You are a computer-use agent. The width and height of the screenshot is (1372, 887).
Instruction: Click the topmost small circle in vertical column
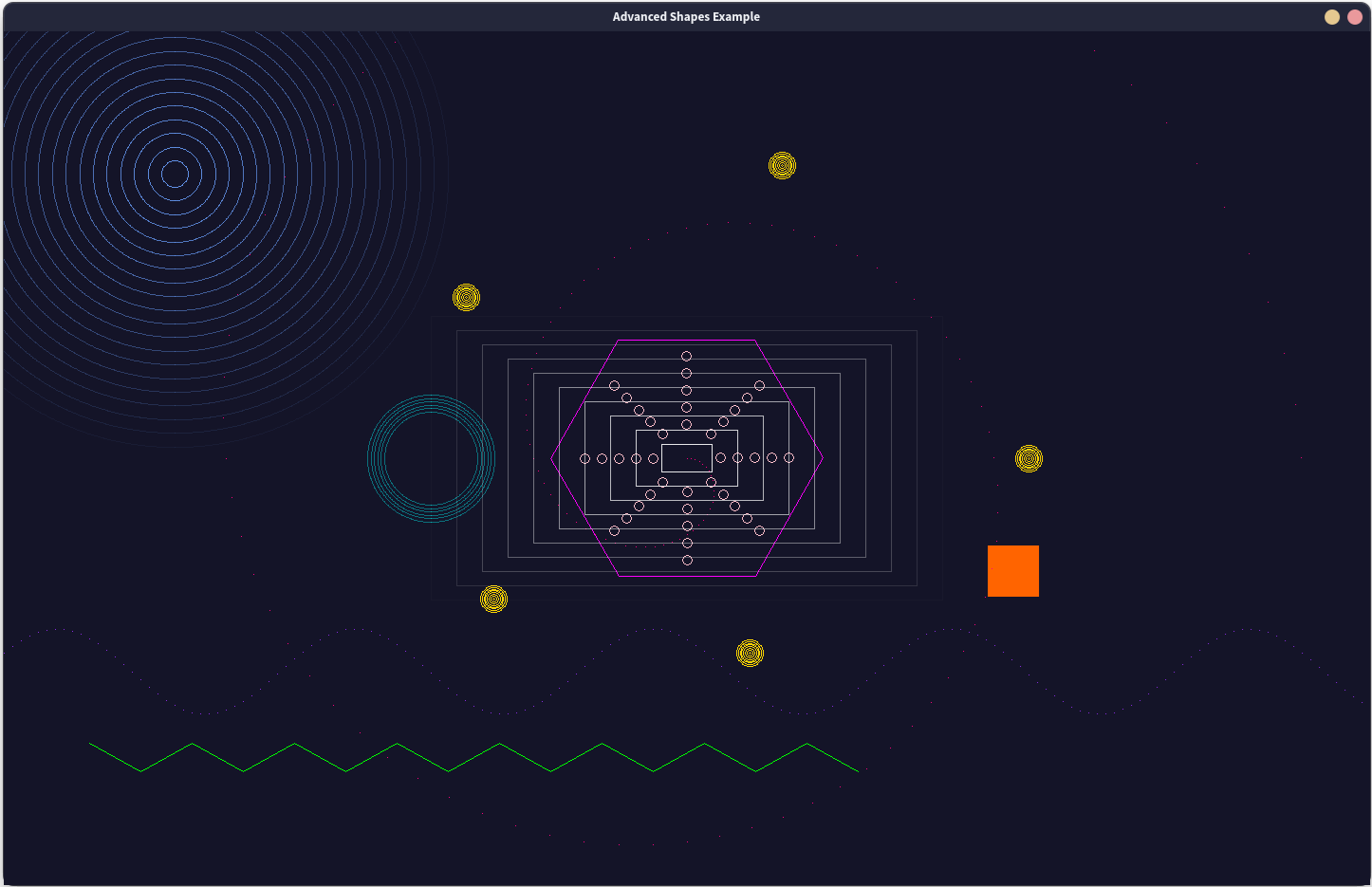click(686, 357)
